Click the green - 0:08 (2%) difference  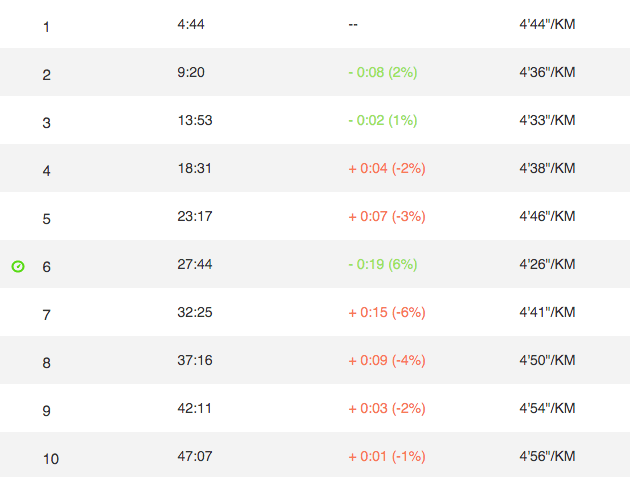[x=382, y=72]
